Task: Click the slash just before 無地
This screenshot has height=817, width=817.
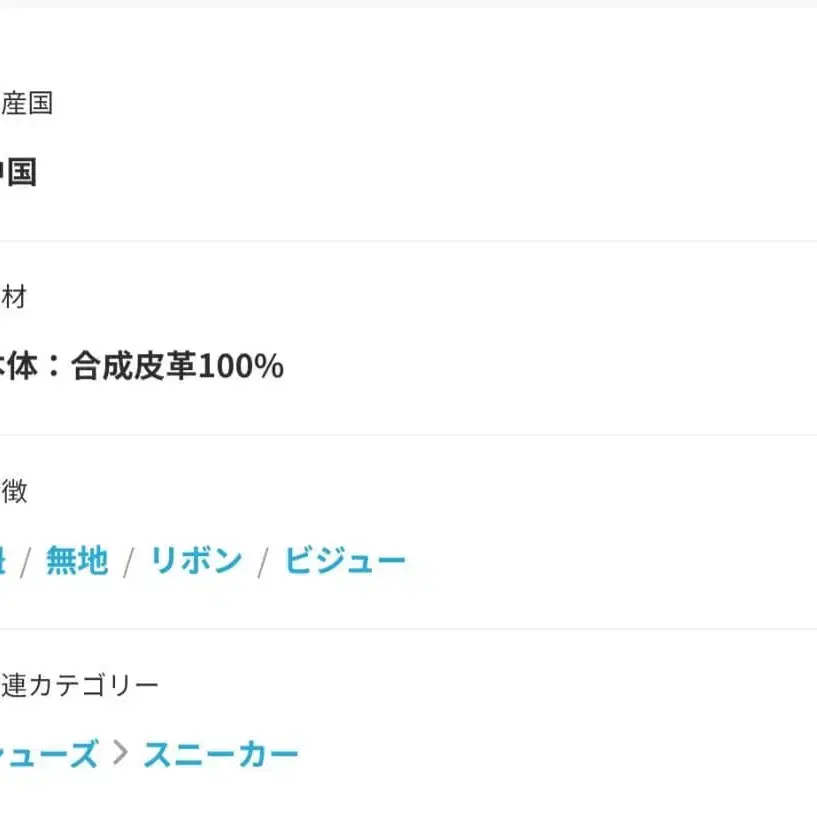Action: [x=25, y=562]
